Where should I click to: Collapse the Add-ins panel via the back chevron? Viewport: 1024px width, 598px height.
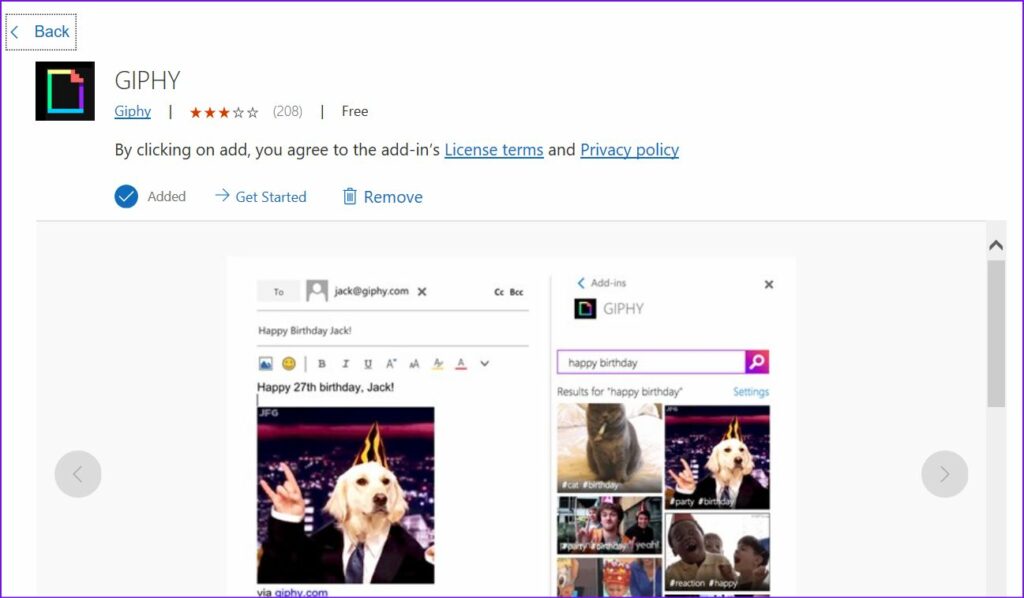coord(581,283)
